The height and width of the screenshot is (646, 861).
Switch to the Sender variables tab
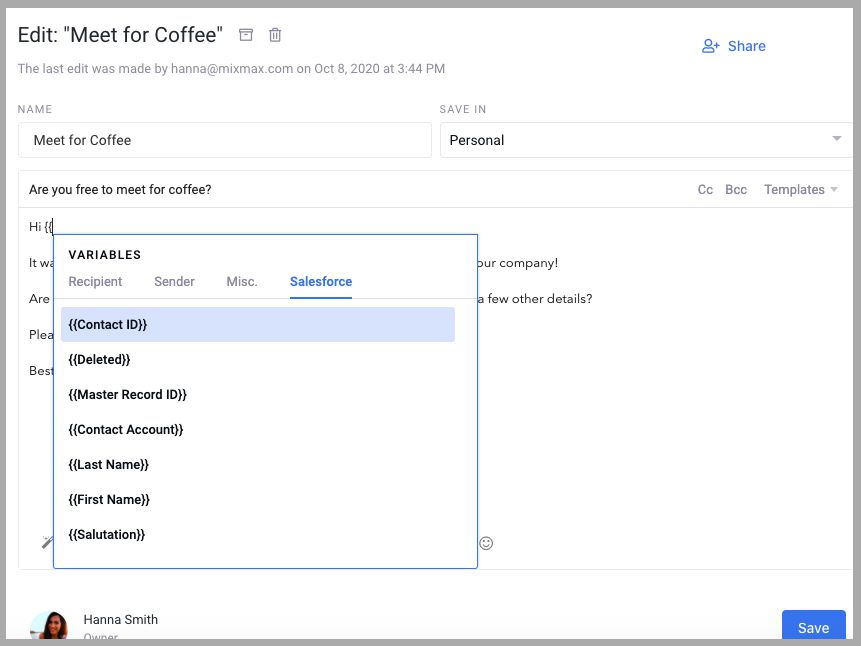[174, 281]
